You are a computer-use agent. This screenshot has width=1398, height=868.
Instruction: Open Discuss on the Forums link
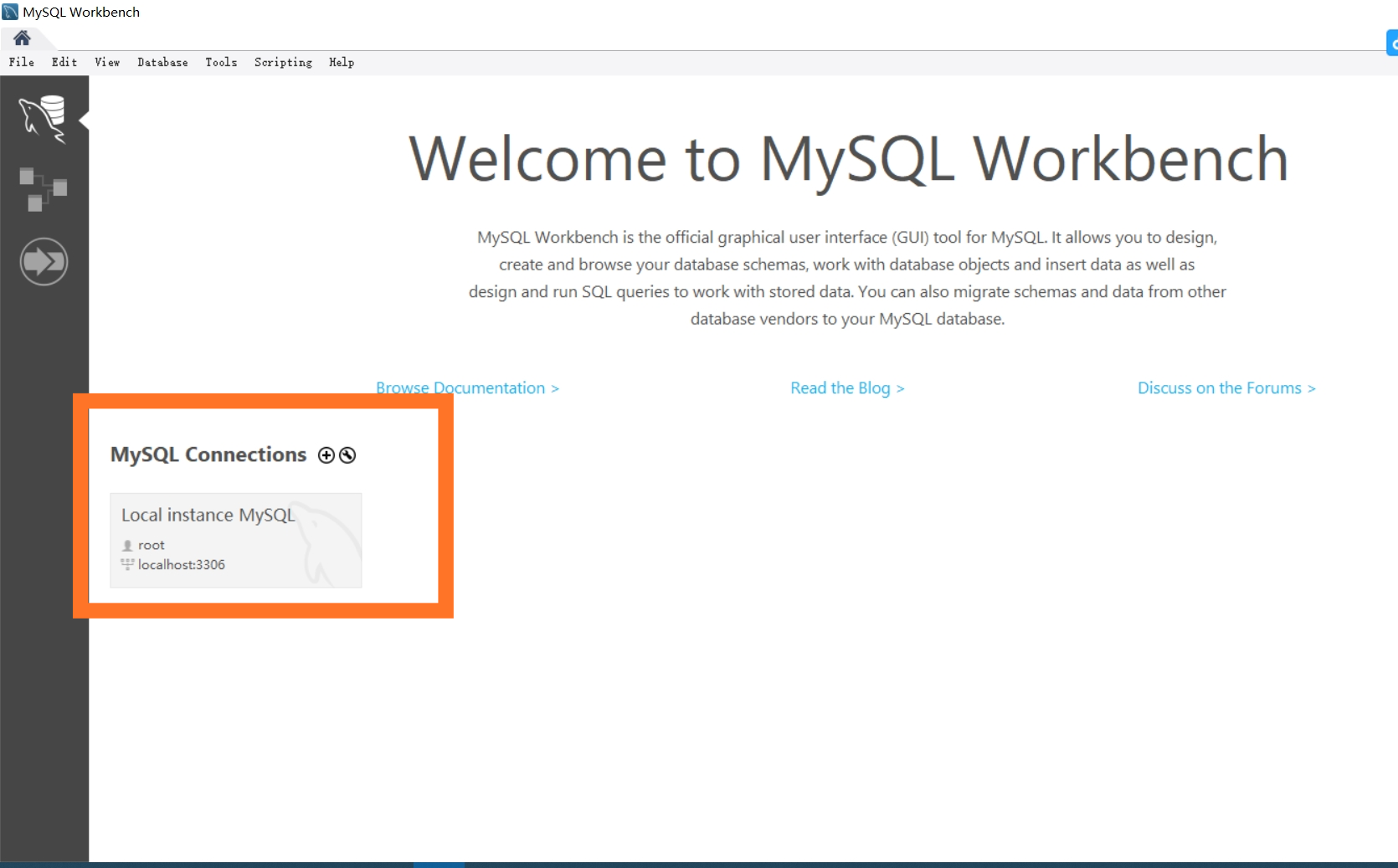click(1226, 388)
